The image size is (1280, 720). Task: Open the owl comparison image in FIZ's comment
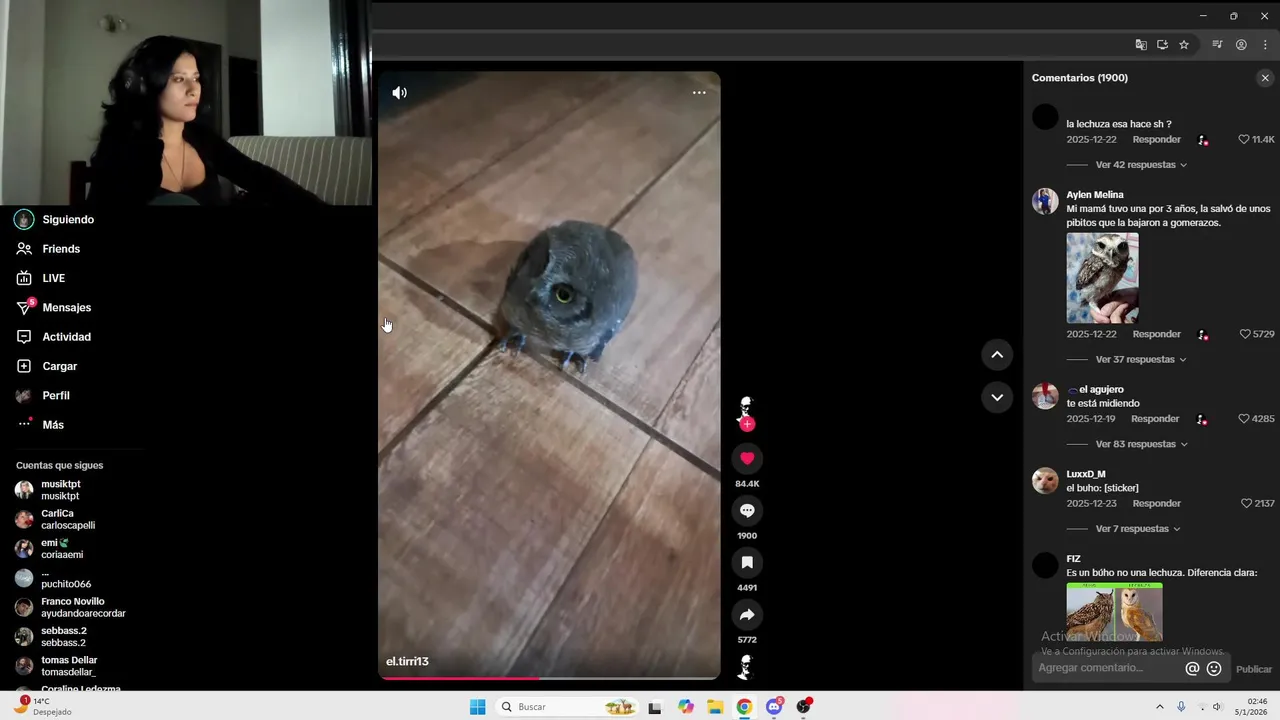click(x=1114, y=612)
